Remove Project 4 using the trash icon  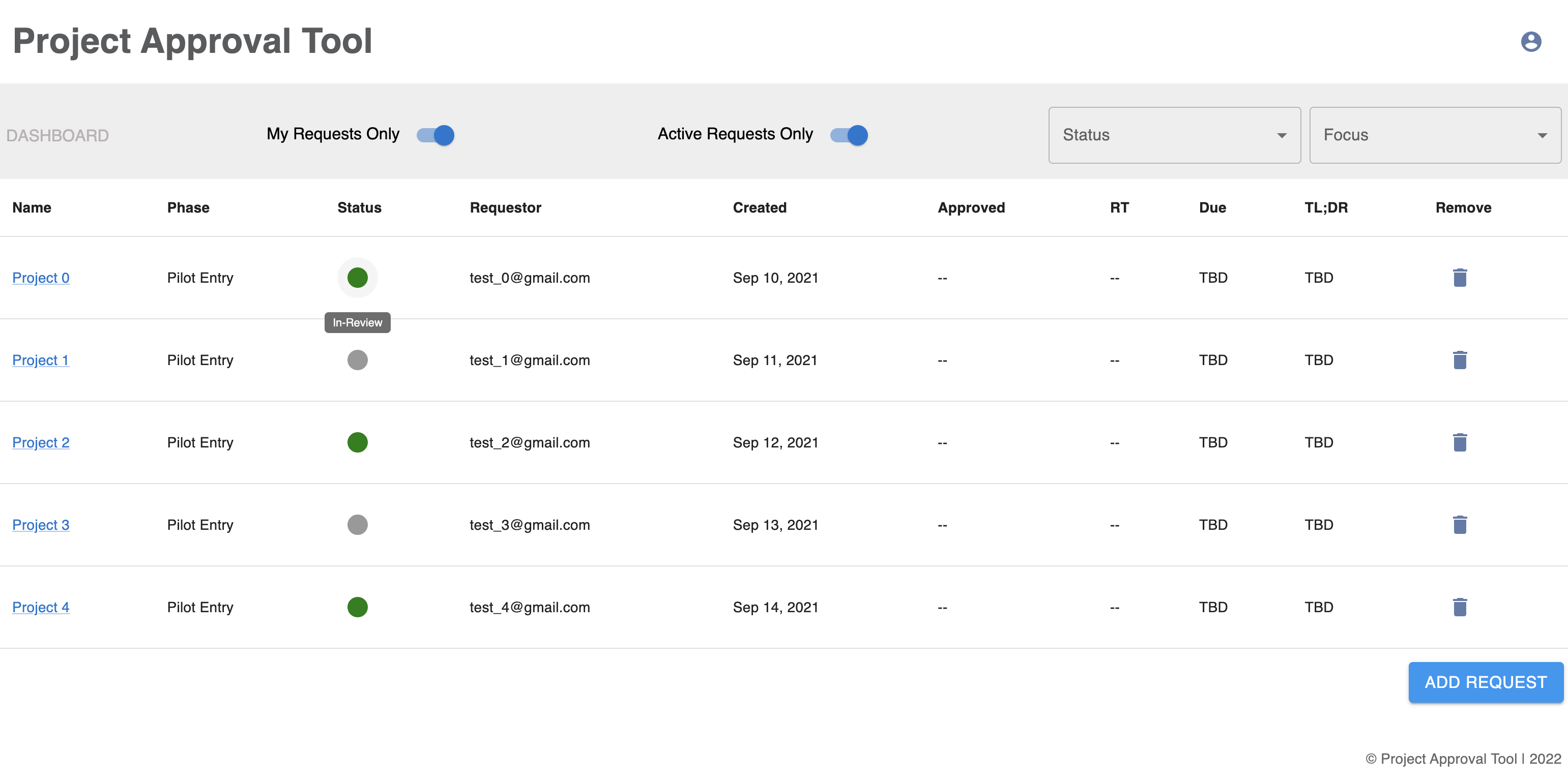point(1461,607)
